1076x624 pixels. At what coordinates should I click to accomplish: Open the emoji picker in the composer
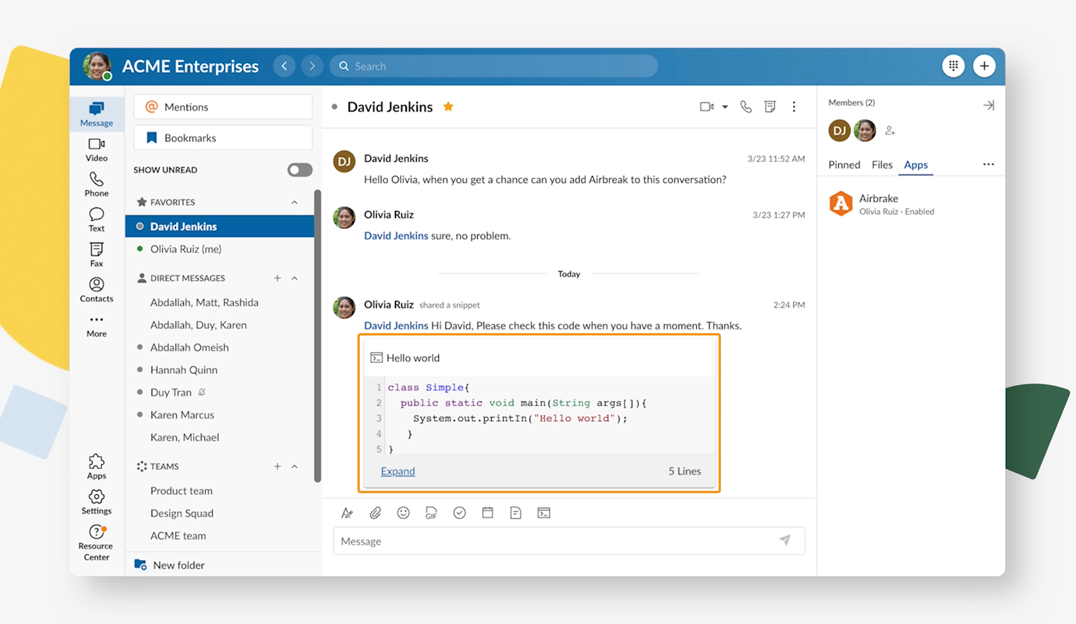pyautogui.click(x=403, y=512)
